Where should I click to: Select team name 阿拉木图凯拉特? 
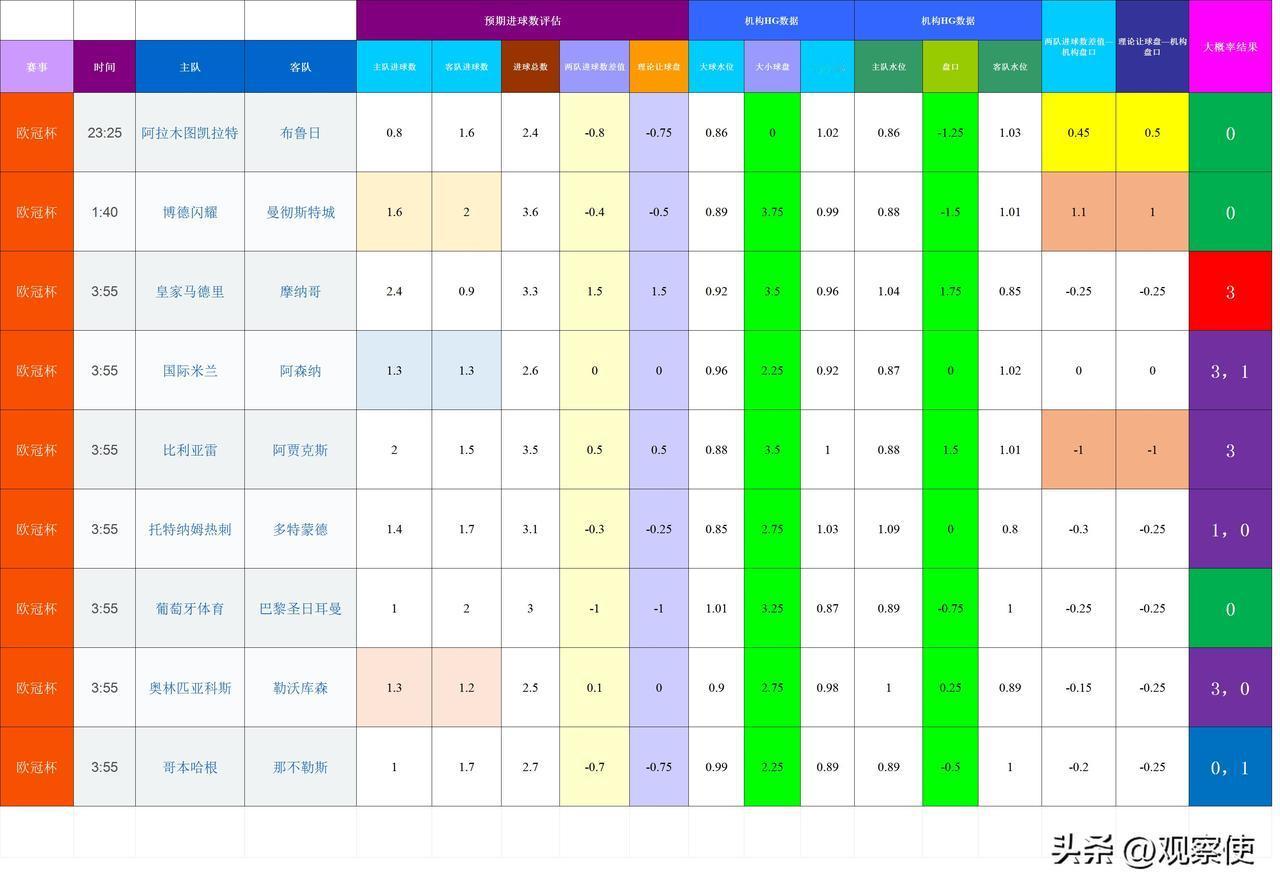(x=190, y=132)
